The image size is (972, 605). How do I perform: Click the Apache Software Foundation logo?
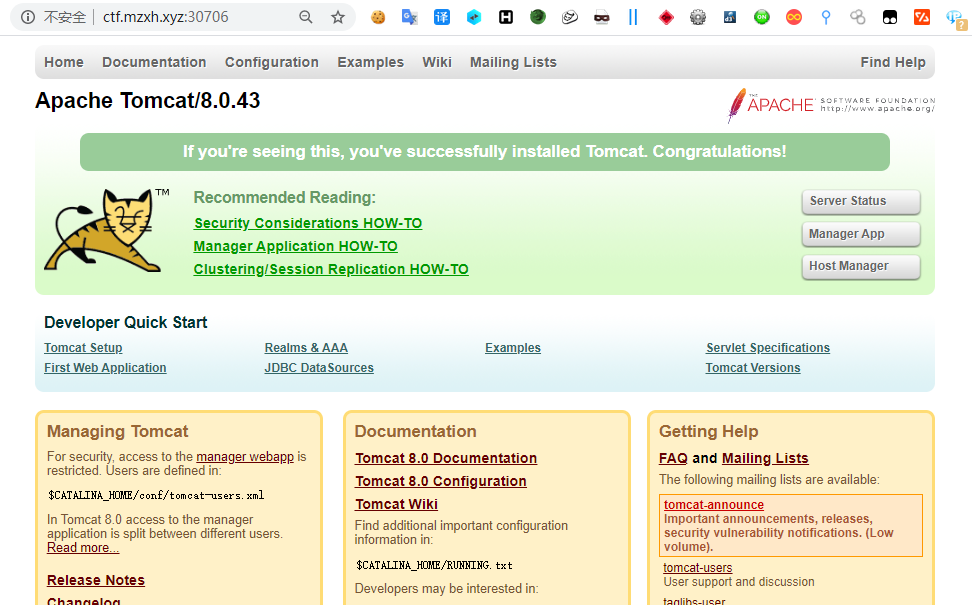tap(831, 105)
